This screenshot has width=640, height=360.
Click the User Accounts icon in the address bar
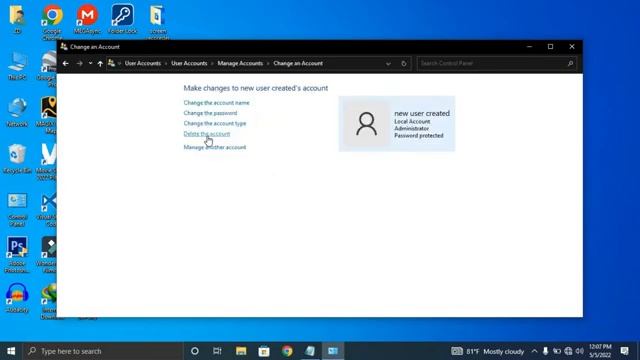pyautogui.click(x=111, y=63)
